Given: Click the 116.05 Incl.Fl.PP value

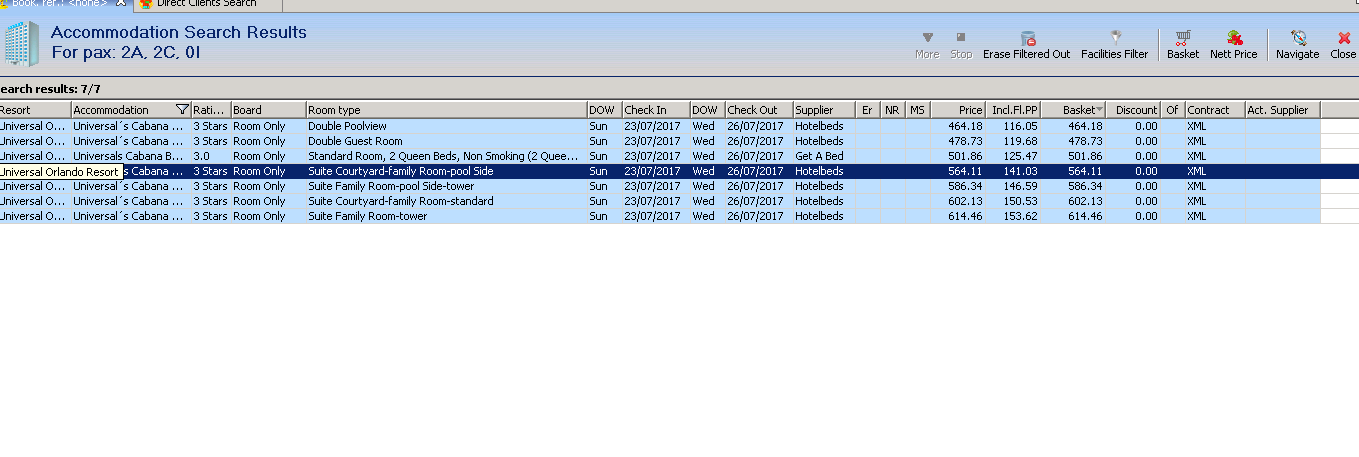Looking at the screenshot, I should (x=1021, y=126).
